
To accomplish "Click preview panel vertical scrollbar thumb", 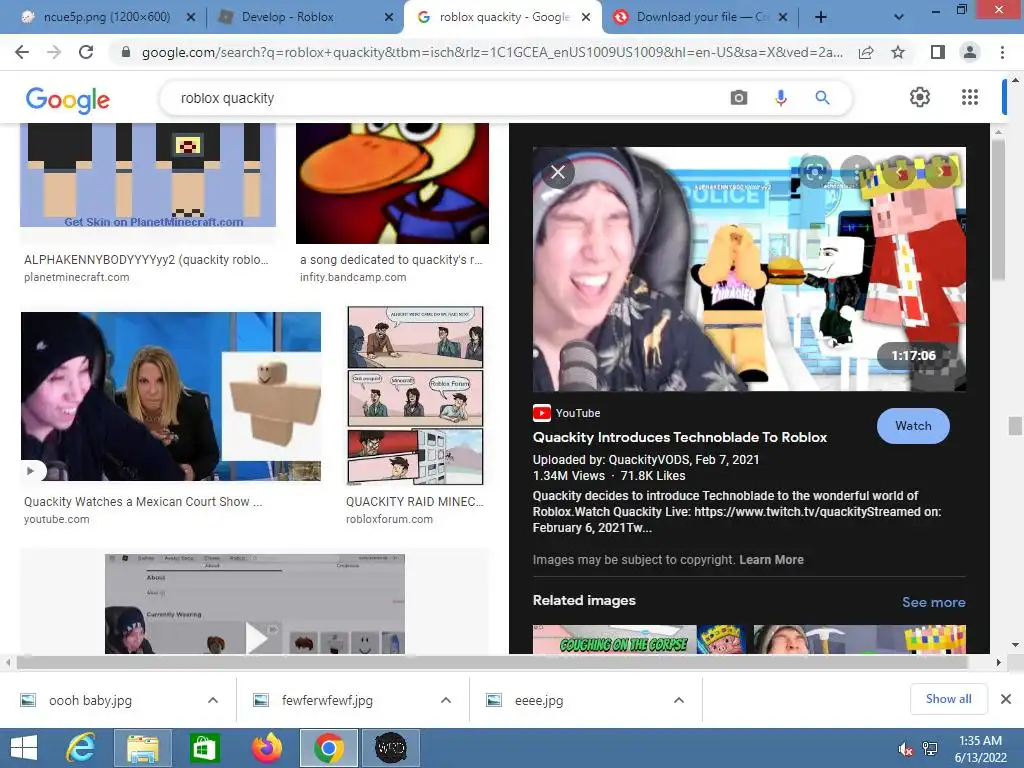I will pyautogui.click(x=998, y=209).
